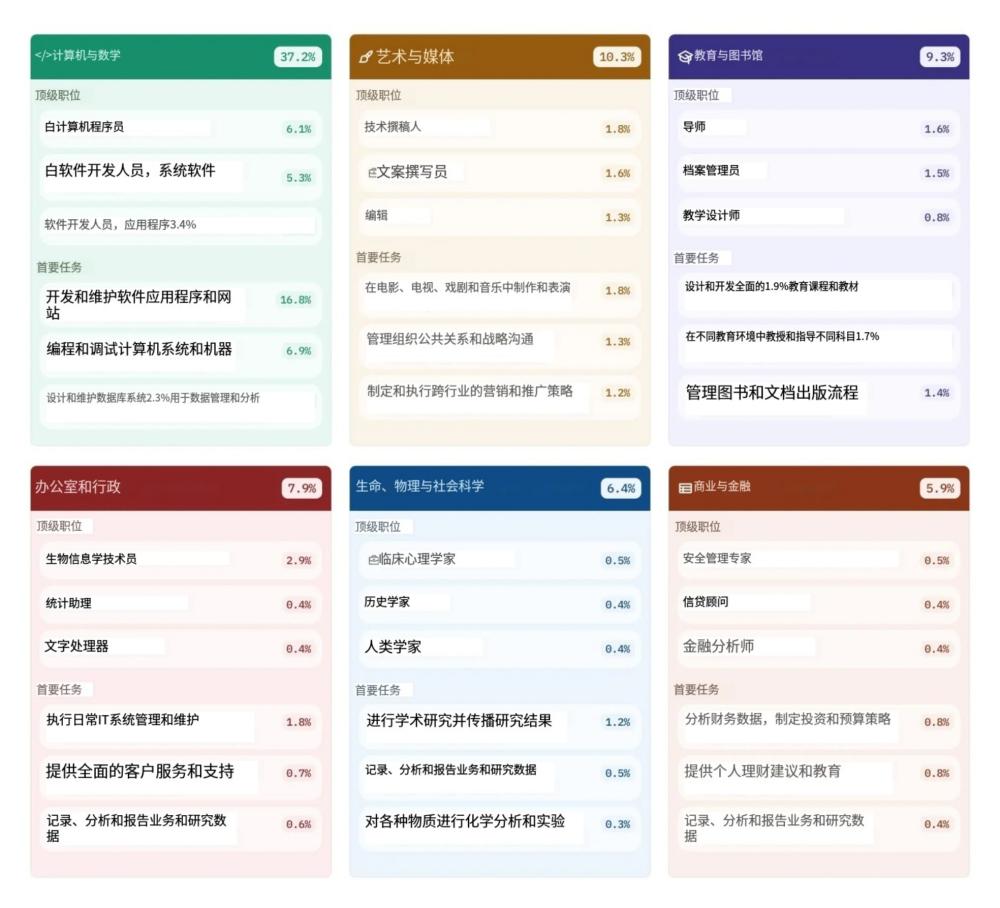
Task: Select the 计算机与数学 card header
Action: click(x=180, y=57)
